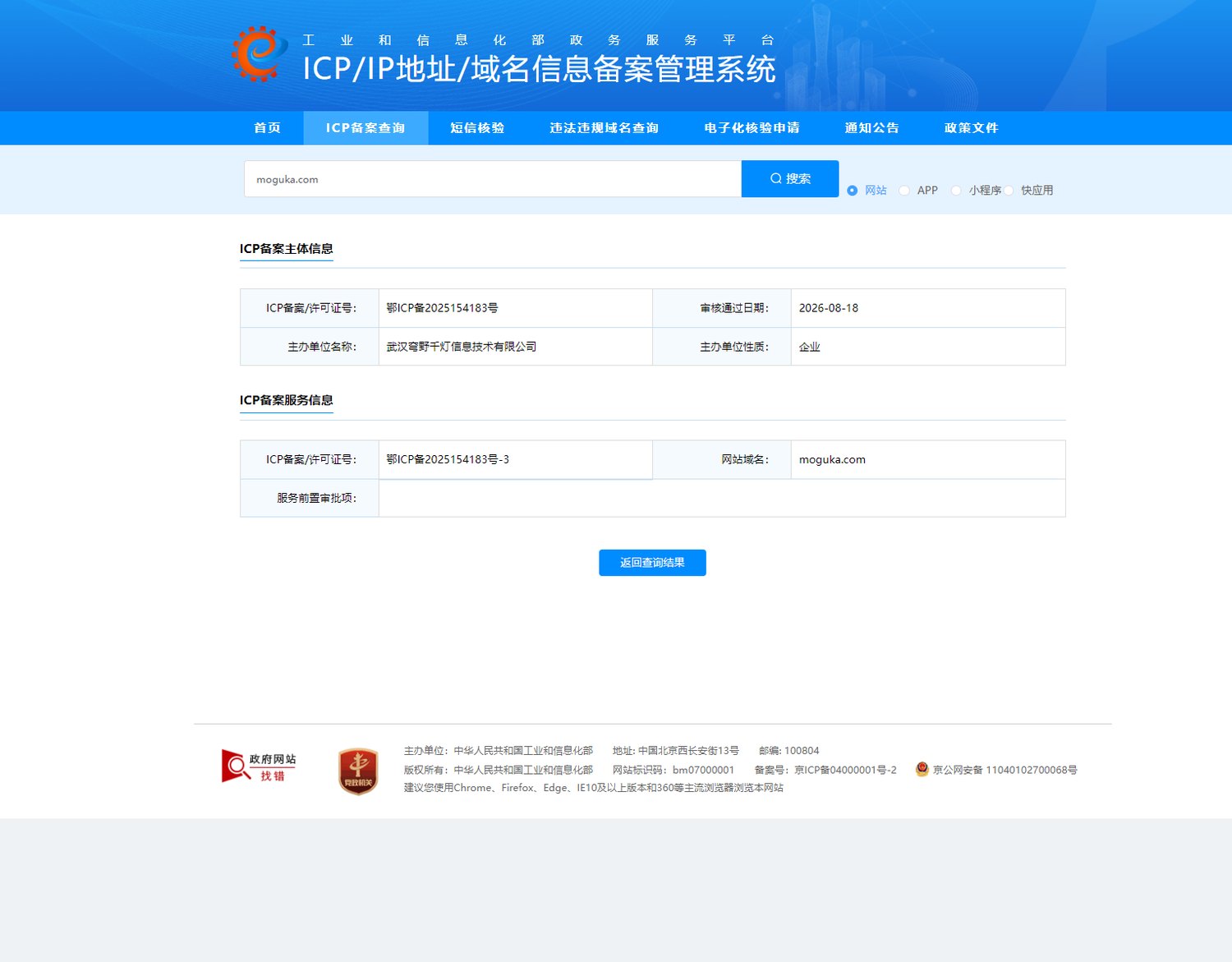
Task: Focus the moguka.com search input field
Action: point(493,179)
